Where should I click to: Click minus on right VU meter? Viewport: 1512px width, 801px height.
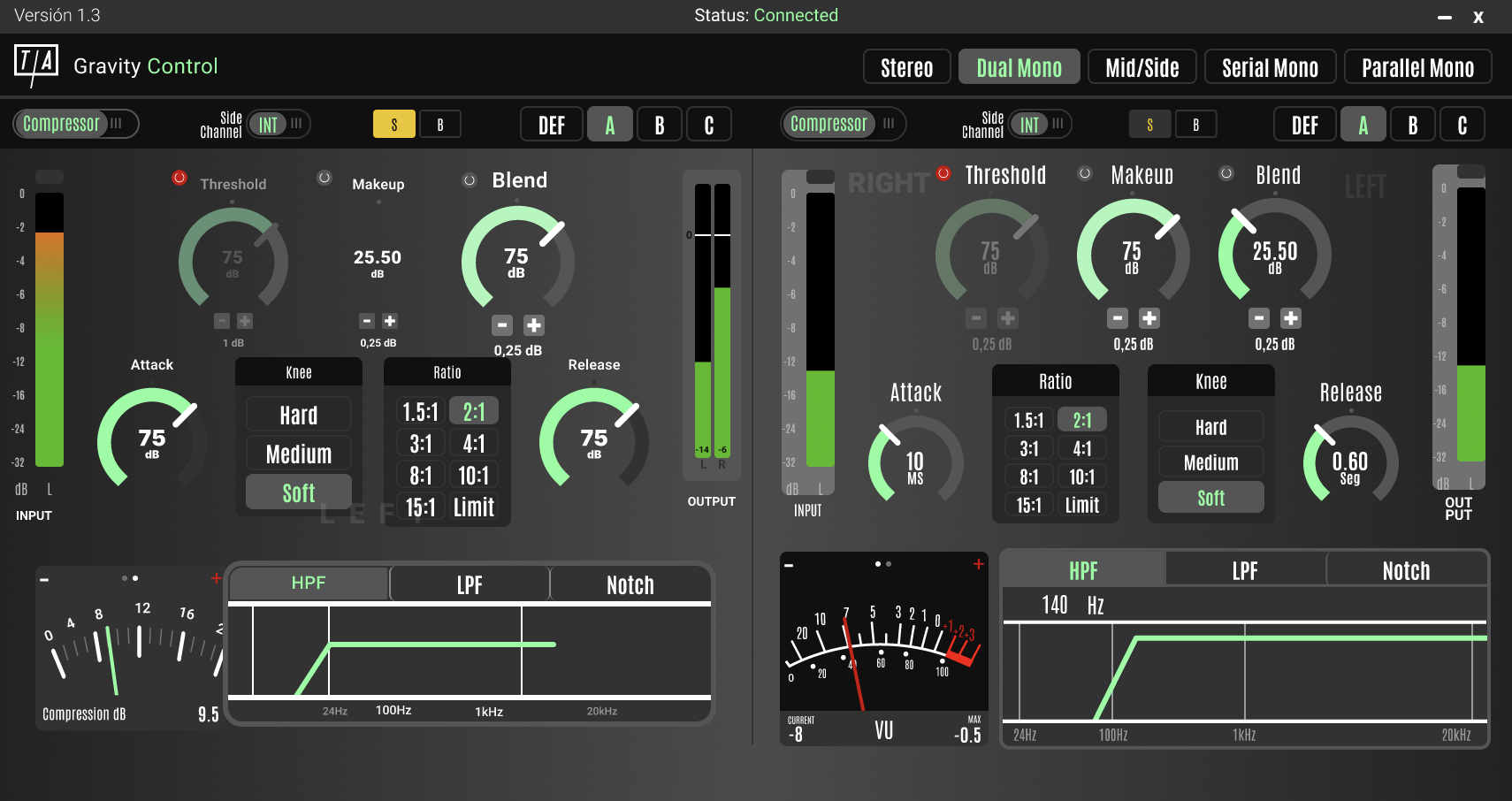coord(789,566)
